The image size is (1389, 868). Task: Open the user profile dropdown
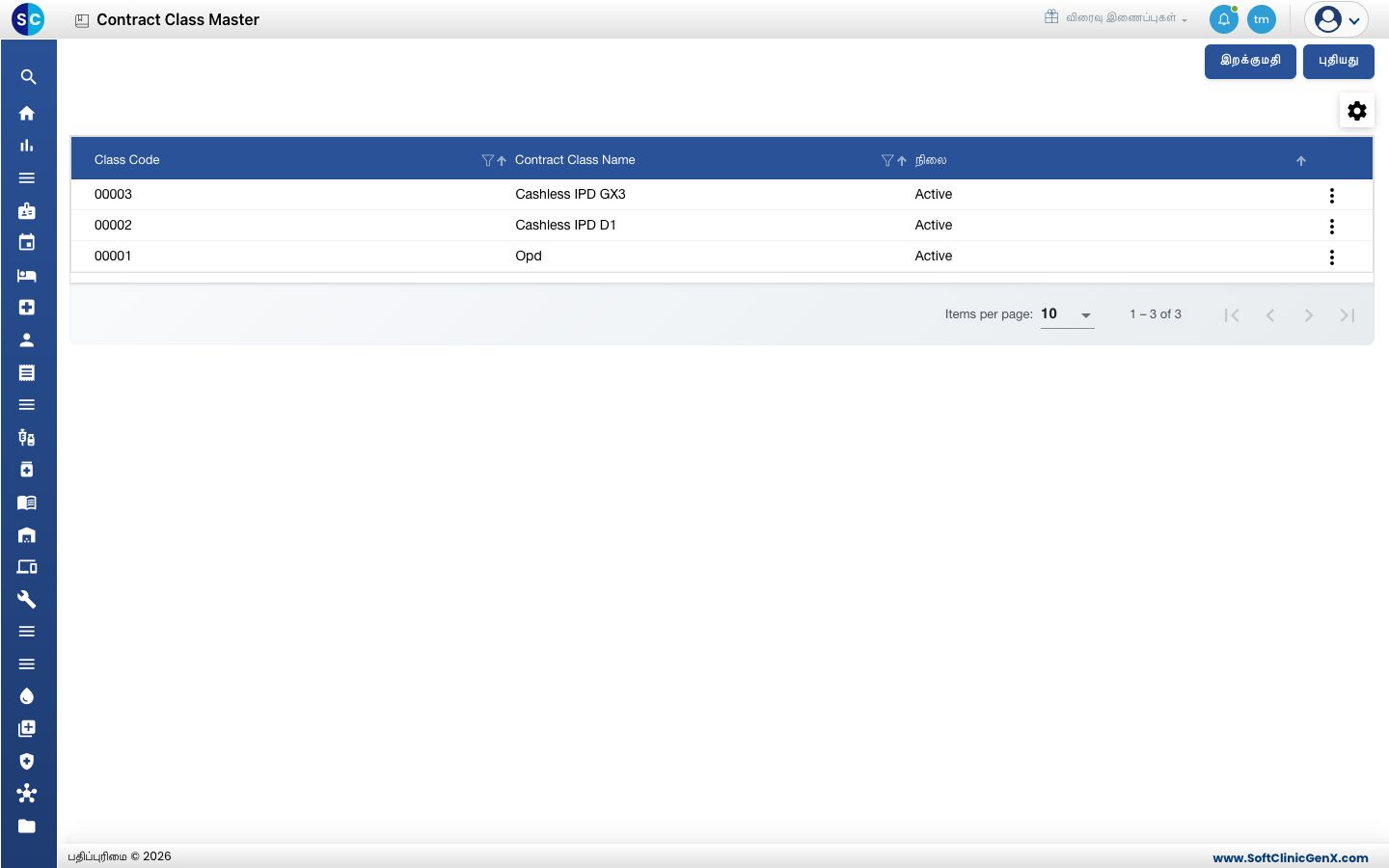[1337, 19]
